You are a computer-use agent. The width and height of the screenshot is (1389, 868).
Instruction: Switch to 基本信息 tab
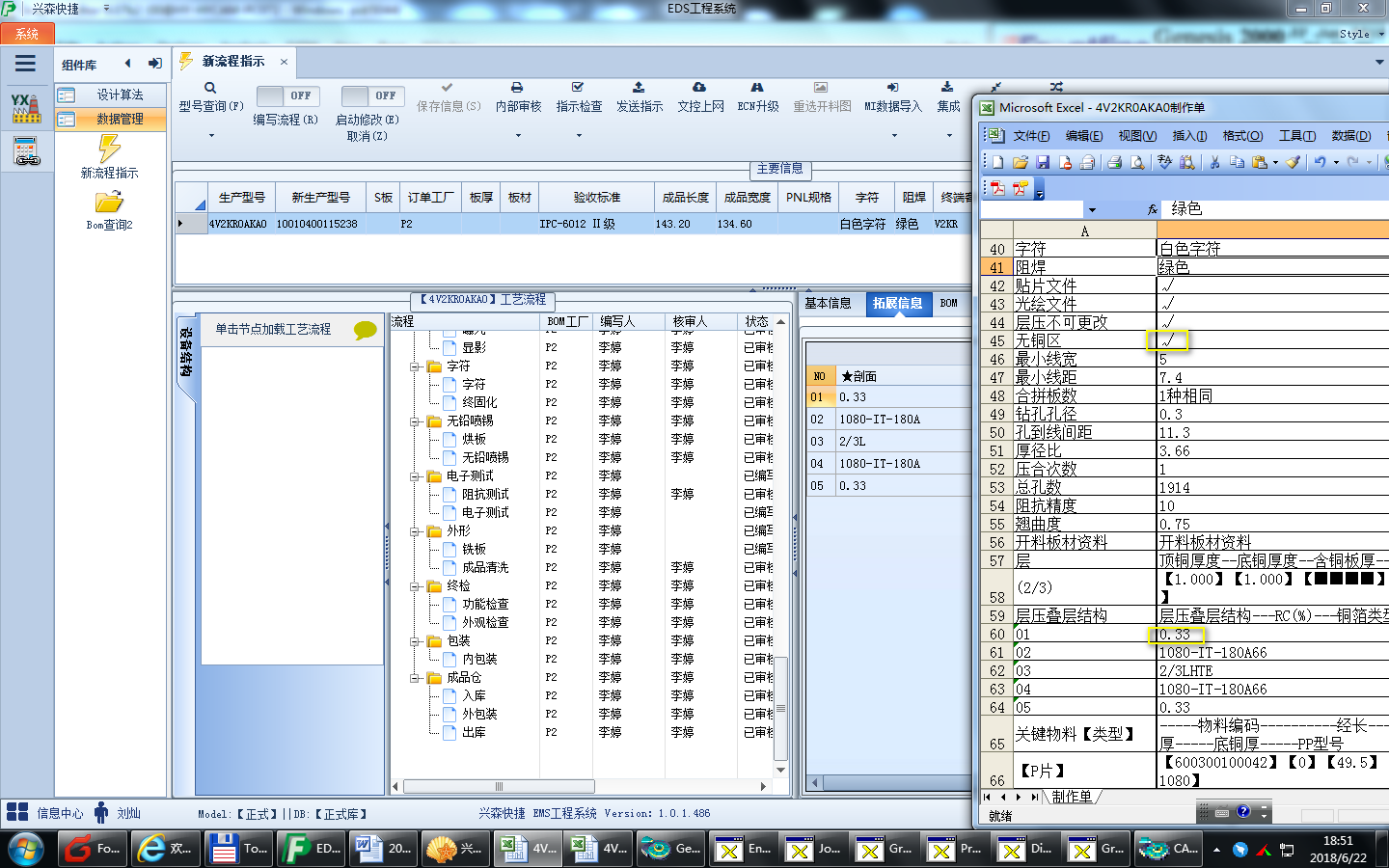(x=828, y=303)
